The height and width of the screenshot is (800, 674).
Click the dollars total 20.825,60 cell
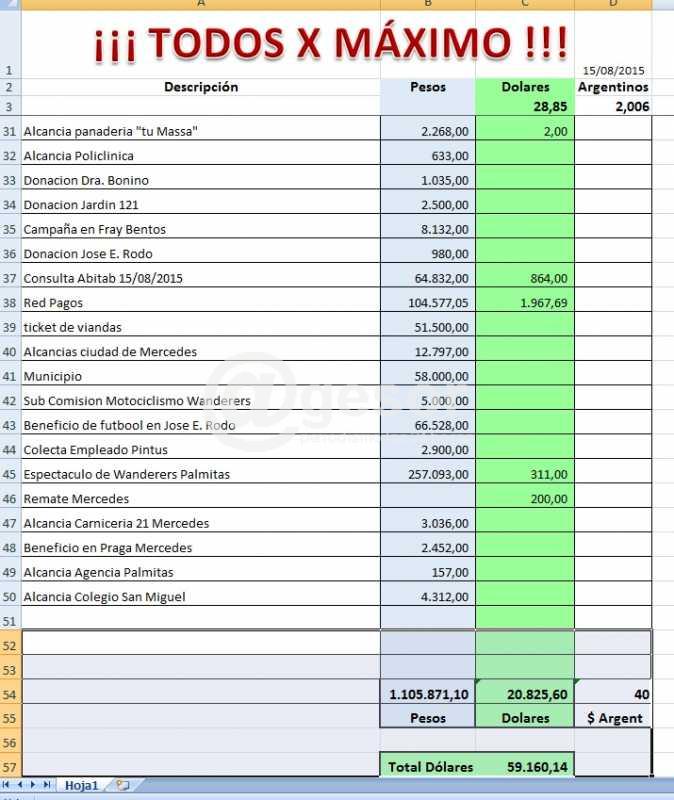click(525, 694)
